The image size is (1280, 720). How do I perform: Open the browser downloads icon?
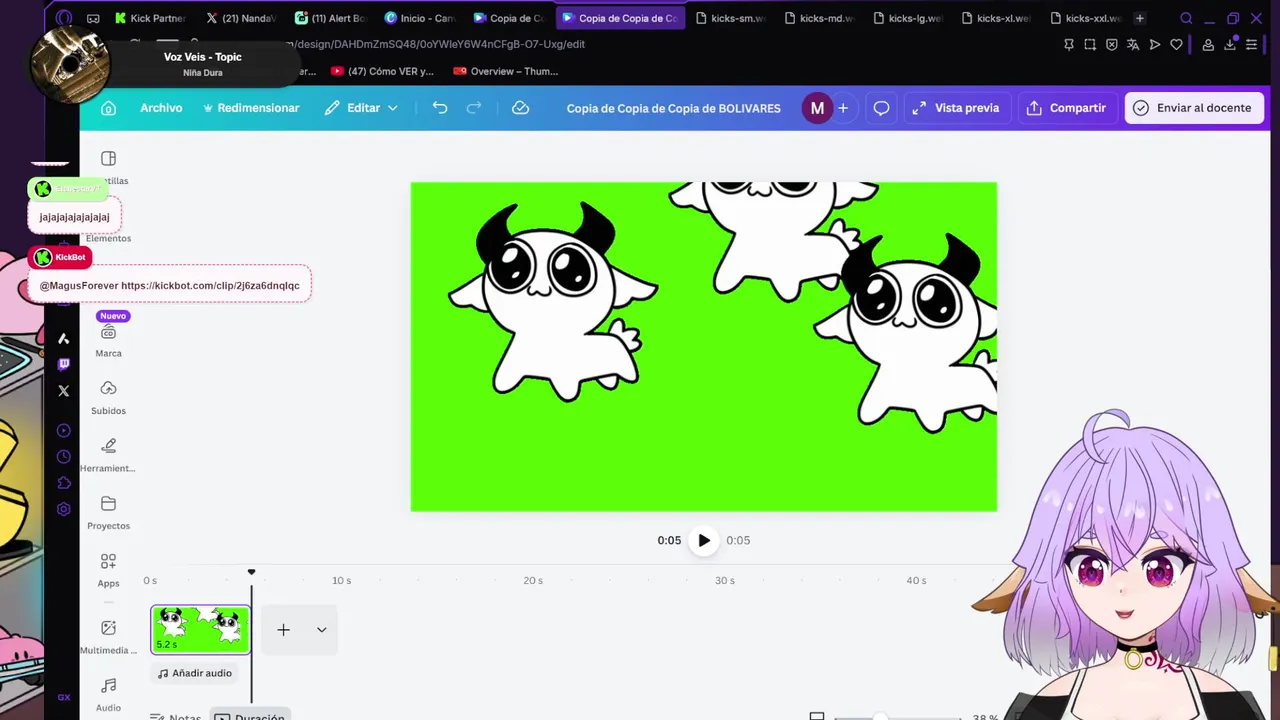point(1230,44)
